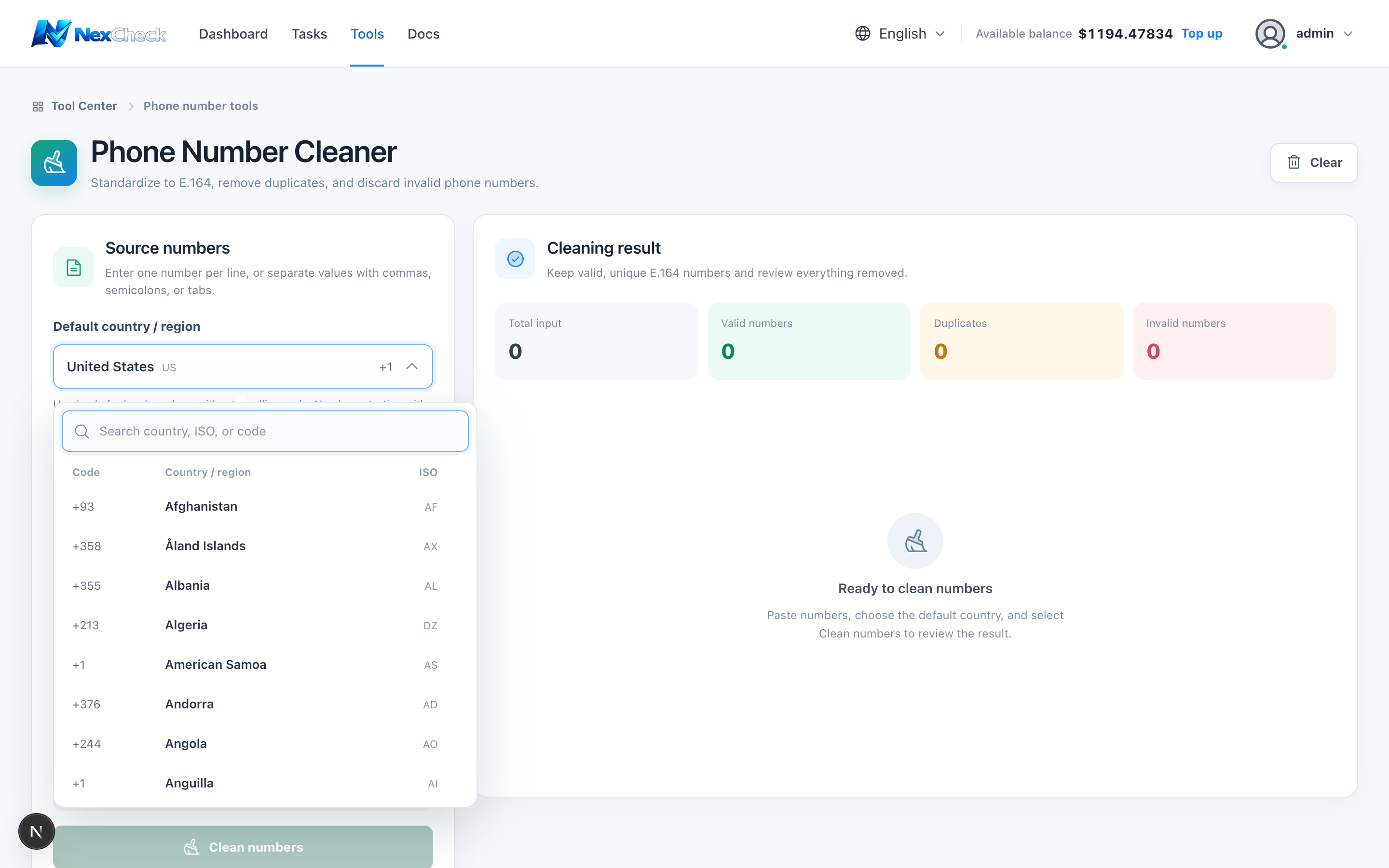Expand the English language dropdown
Viewport: 1389px width, 868px height.
coord(900,33)
